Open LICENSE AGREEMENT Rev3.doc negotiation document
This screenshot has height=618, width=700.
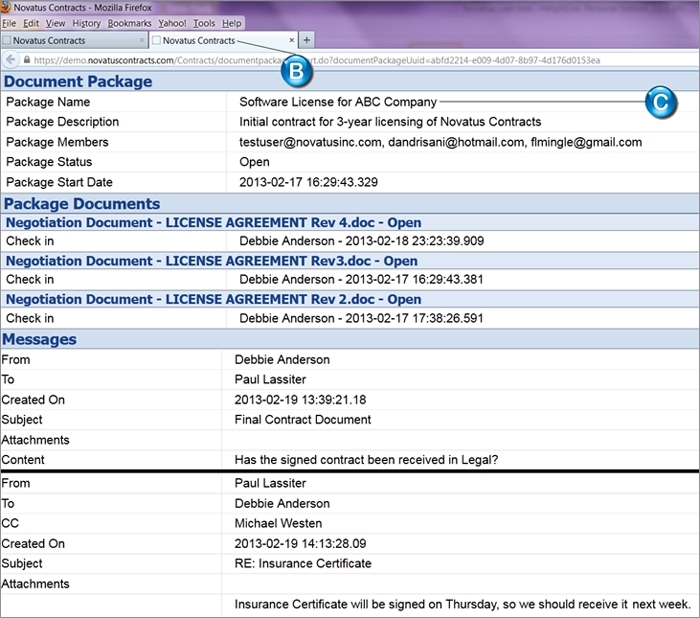click(x=212, y=261)
